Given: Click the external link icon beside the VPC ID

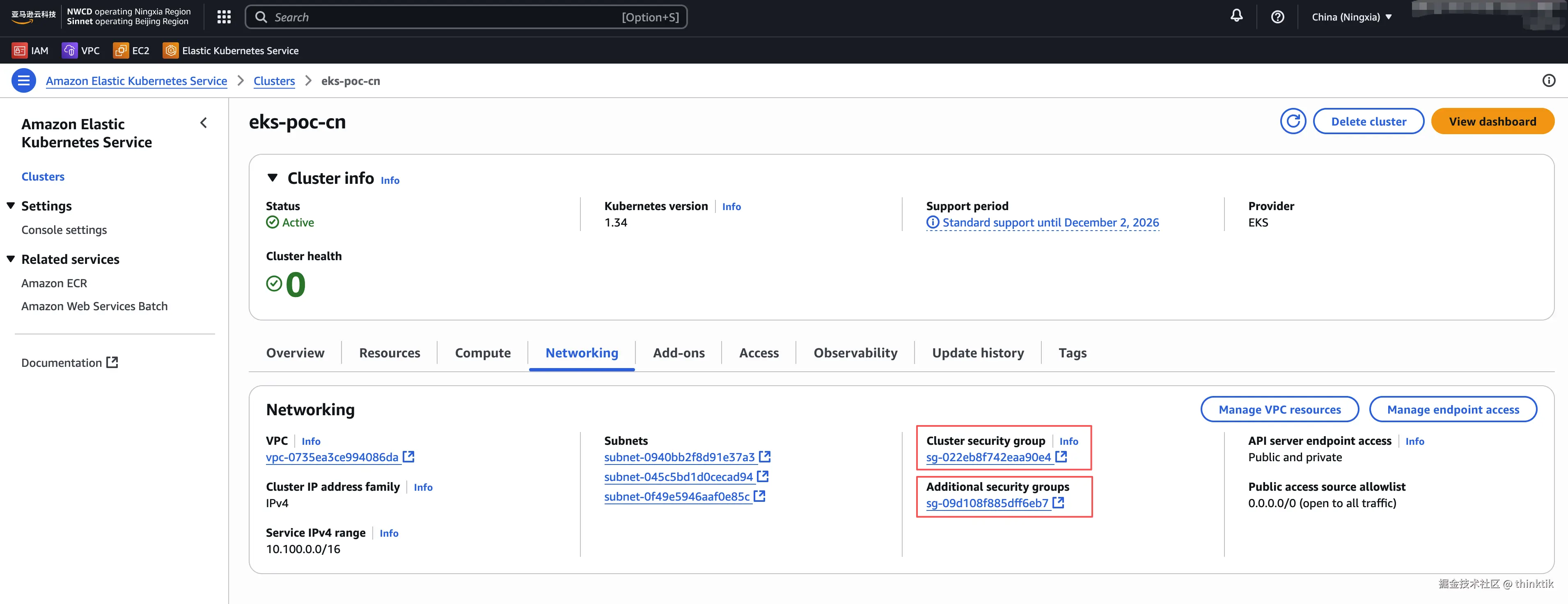Looking at the screenshot, I should pos(409,456).
